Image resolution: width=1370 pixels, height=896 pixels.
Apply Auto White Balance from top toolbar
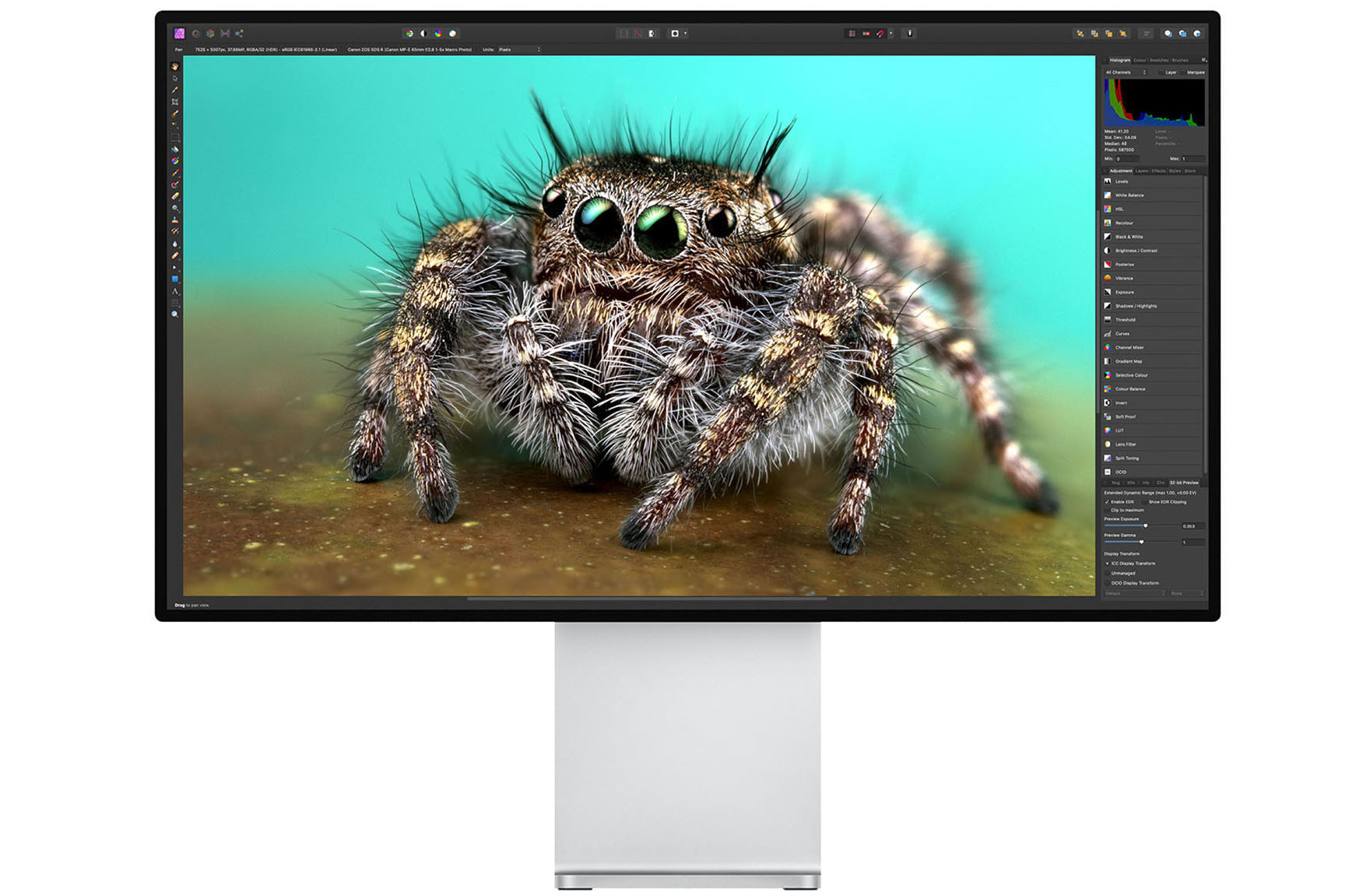tap(452, 33)
